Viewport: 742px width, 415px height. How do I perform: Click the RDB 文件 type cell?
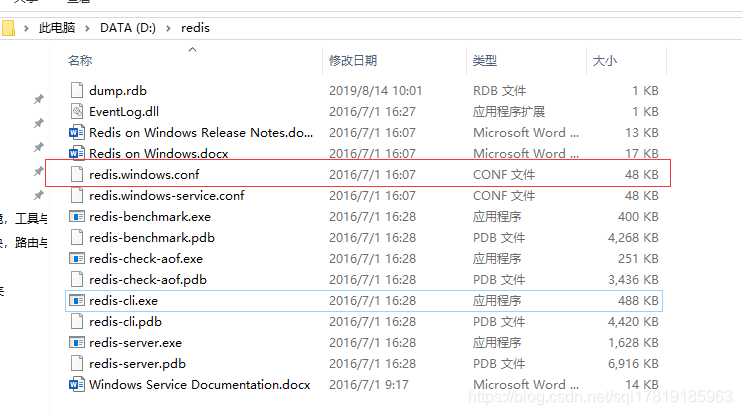click(499, 90)
